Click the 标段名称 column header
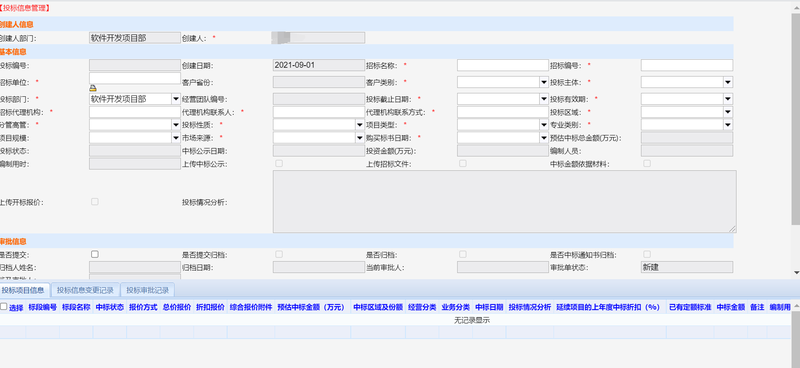This screenshot has width=800, height=368. 76,307
